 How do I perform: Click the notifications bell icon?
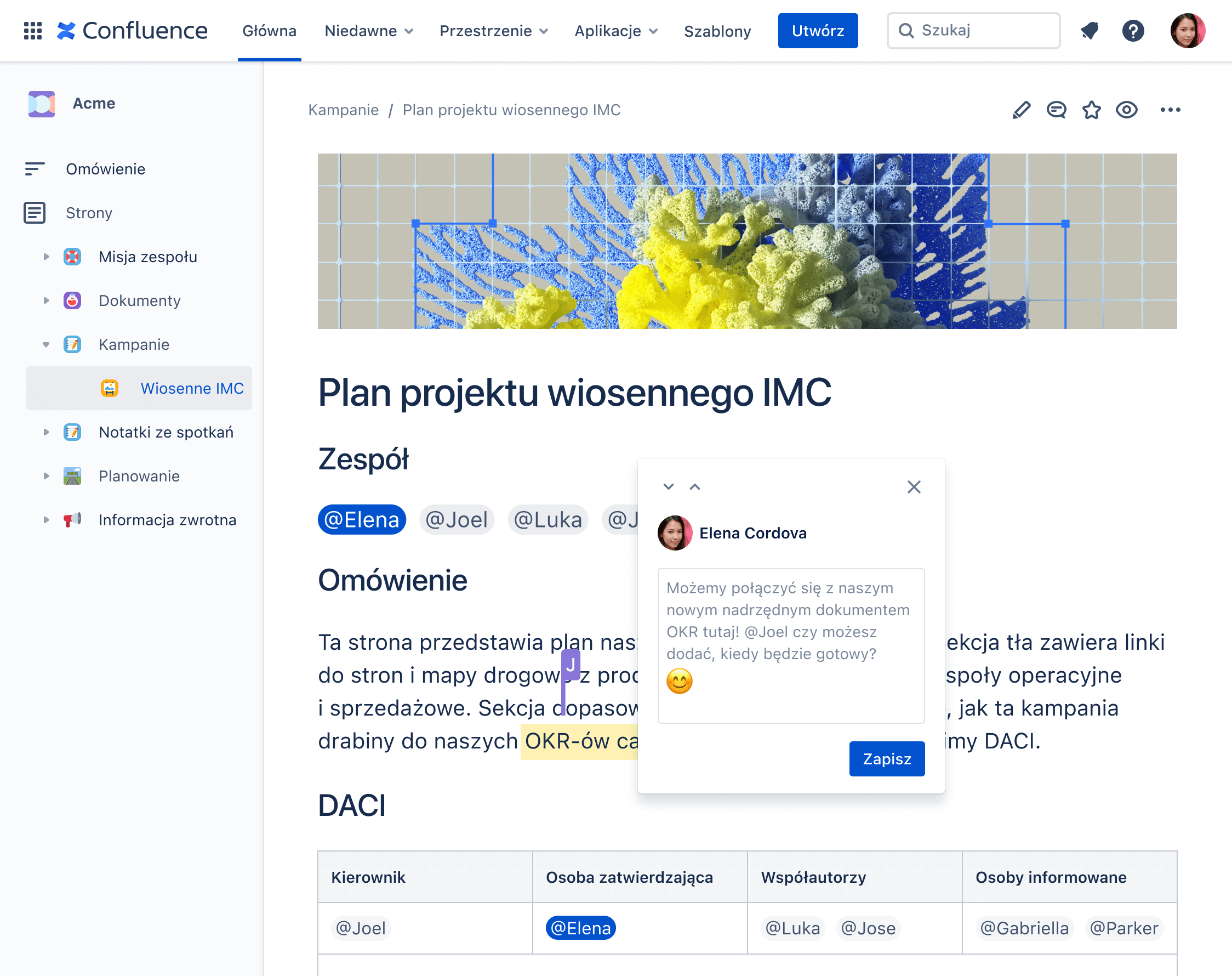pos(1089,30)
